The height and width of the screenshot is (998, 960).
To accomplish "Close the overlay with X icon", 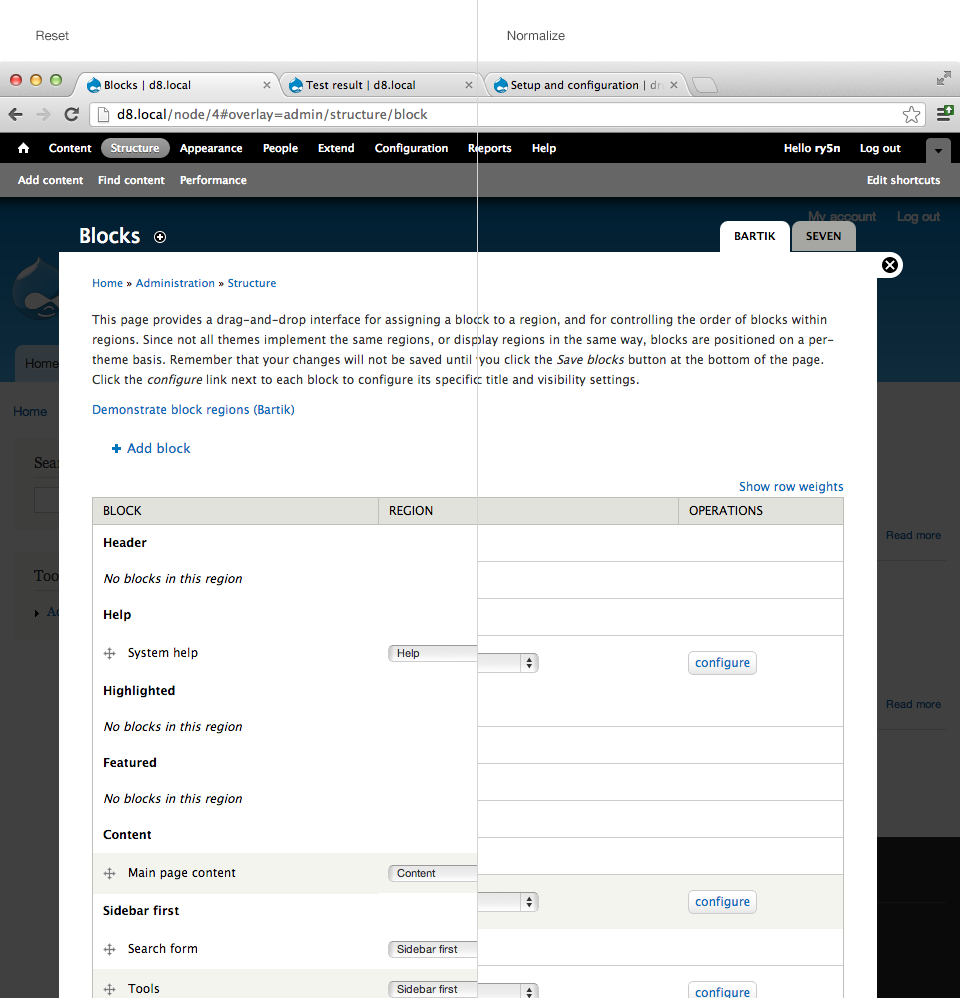I will pos(890,265).
